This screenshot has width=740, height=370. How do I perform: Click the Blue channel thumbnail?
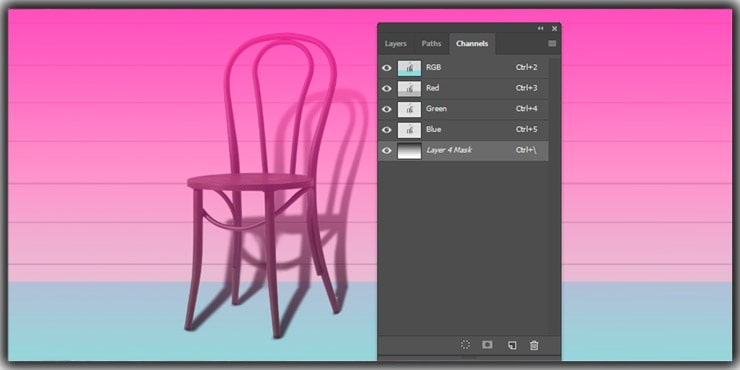pos(409,130)
